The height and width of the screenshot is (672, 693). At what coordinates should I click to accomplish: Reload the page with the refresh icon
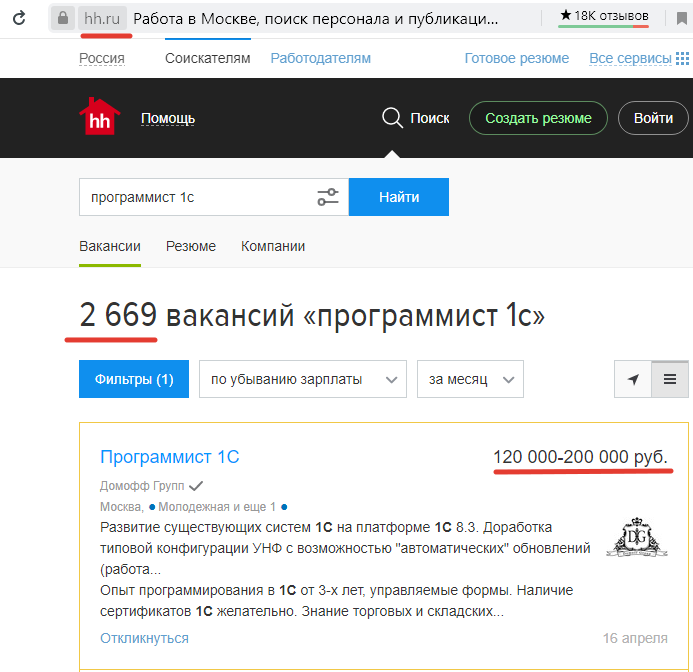(19, 18)
